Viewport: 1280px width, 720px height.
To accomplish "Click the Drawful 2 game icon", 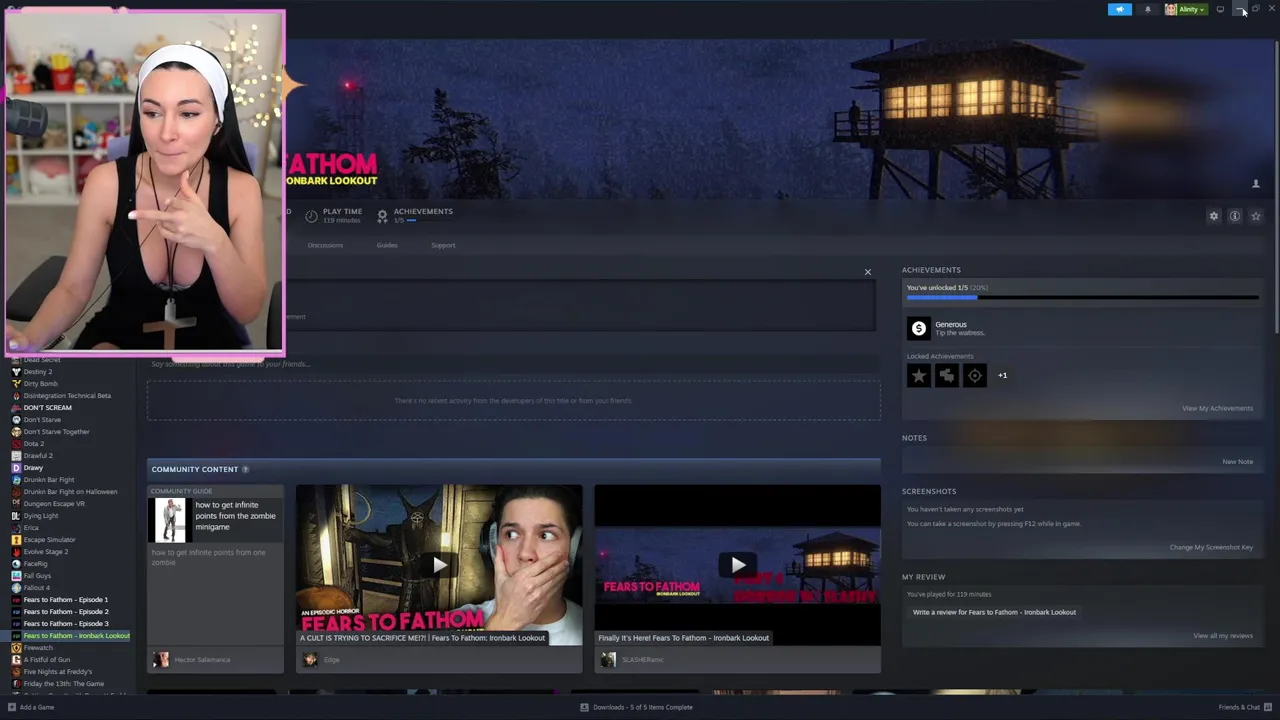I will tap(16, 456).
